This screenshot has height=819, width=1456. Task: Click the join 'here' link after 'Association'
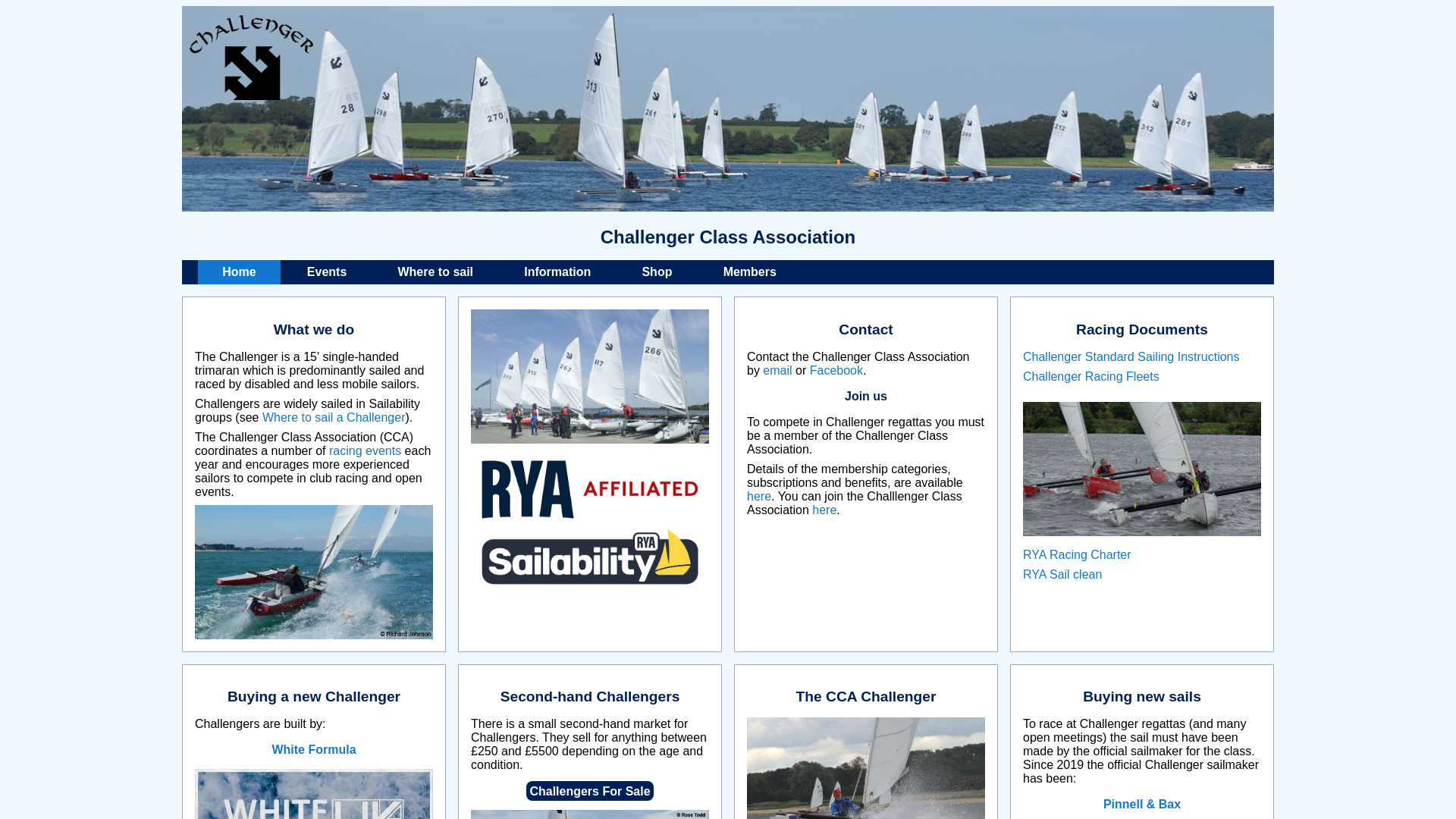coord(824,510)
